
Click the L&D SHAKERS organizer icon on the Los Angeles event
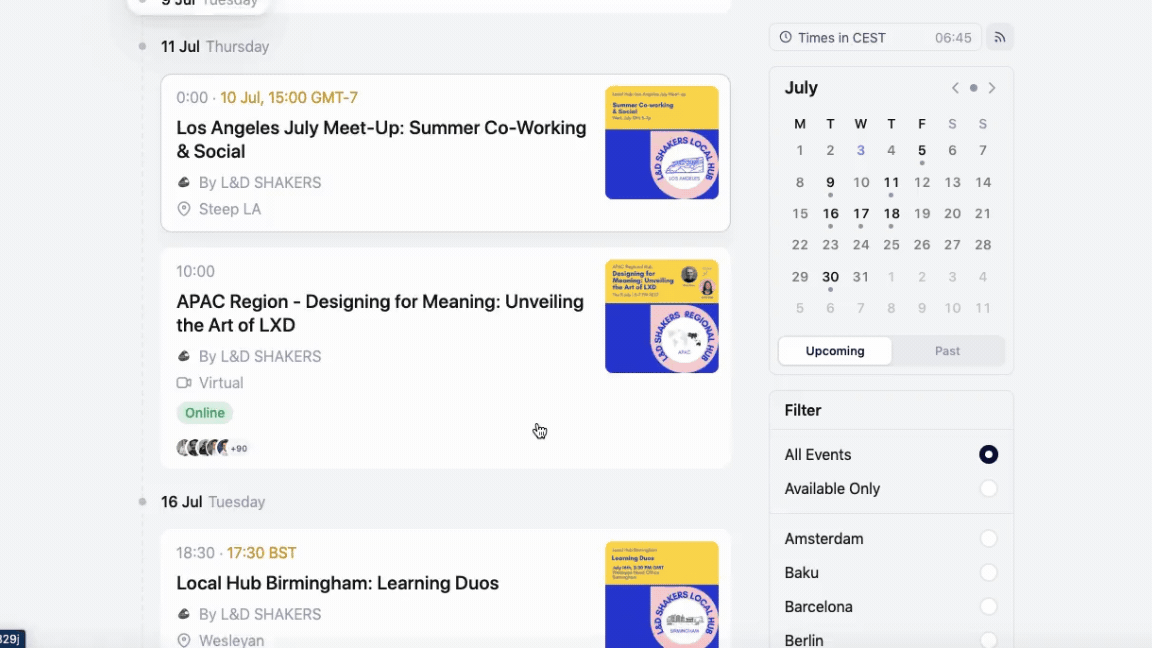point(184,182)
